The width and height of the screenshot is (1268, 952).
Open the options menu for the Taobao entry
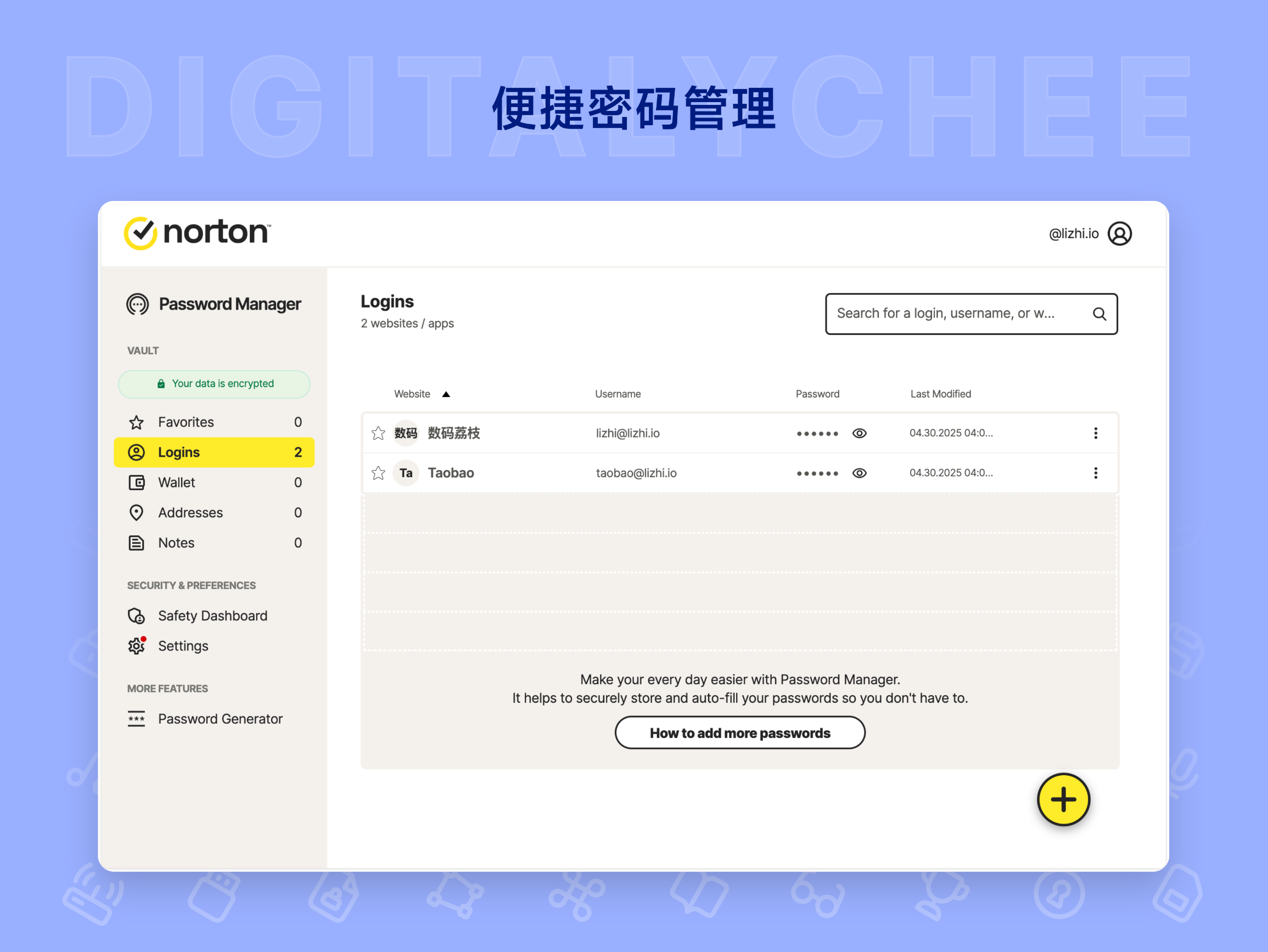point(1096,473)
